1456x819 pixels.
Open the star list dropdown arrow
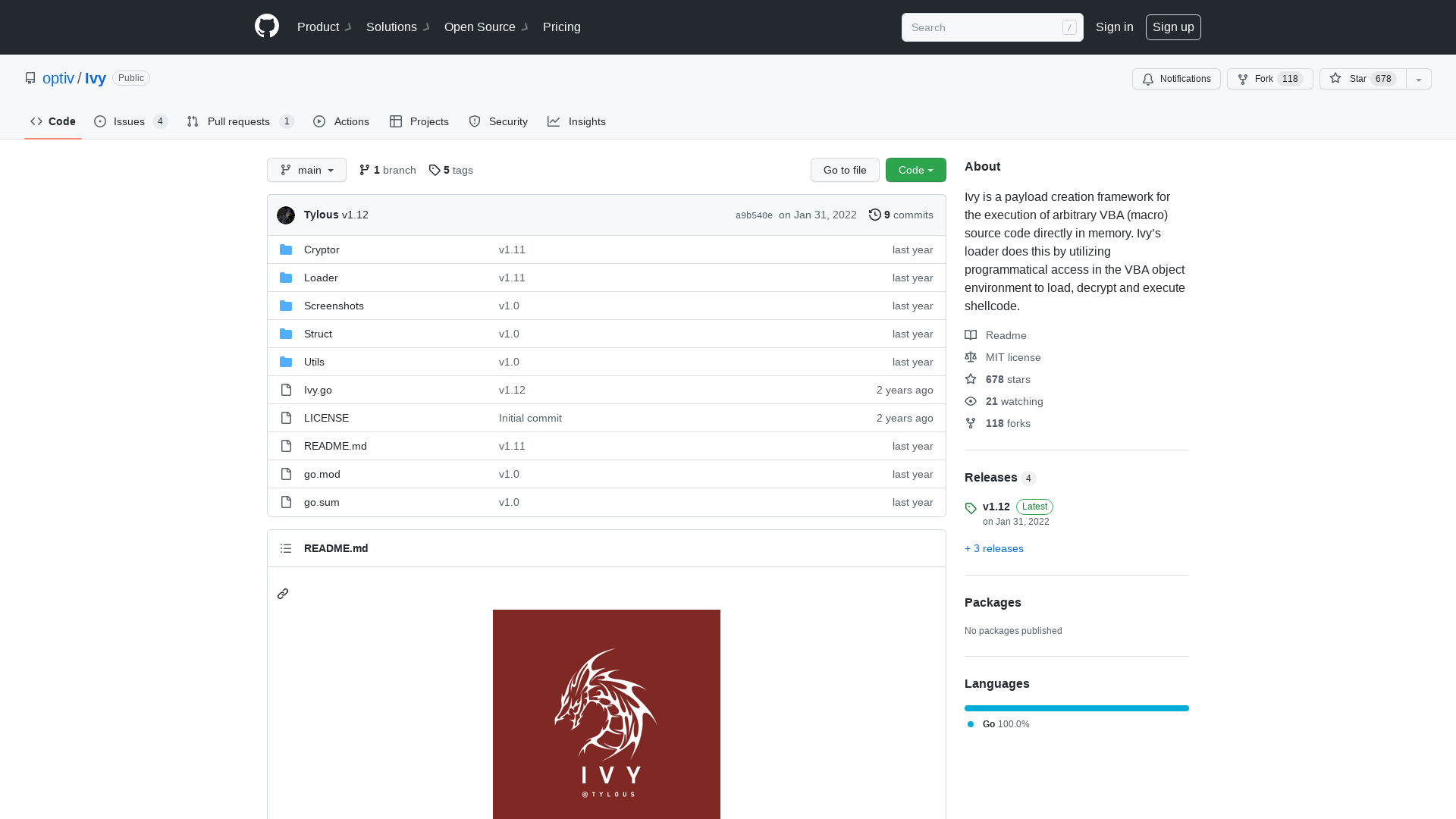[x=1419, y=79]
